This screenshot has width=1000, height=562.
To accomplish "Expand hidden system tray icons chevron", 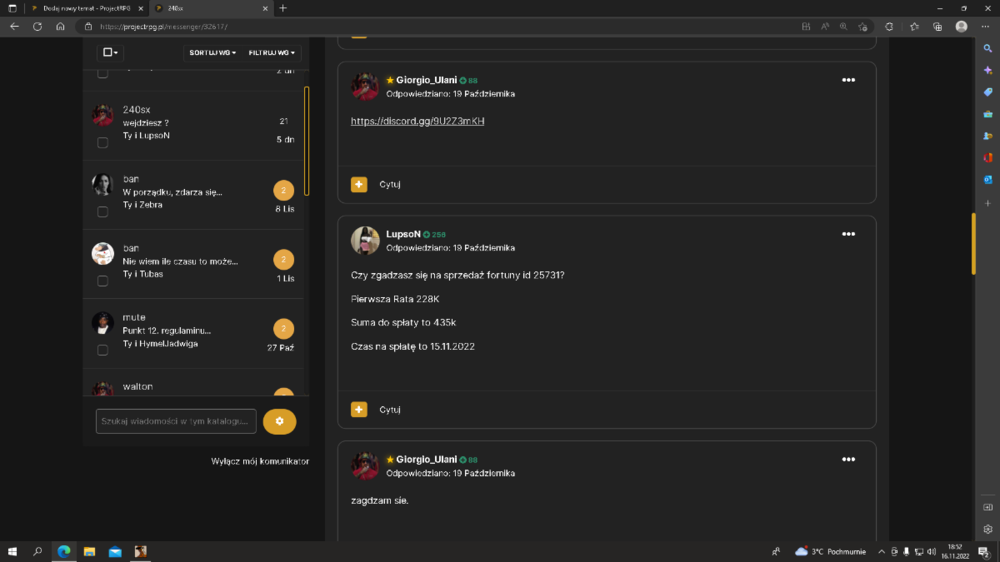I will (881, 552).
